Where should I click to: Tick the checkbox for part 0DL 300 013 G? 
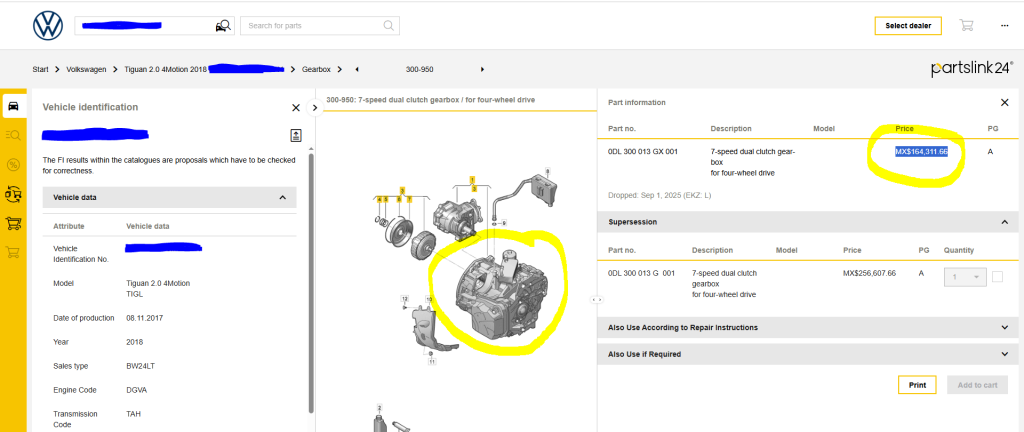[997, 277]
